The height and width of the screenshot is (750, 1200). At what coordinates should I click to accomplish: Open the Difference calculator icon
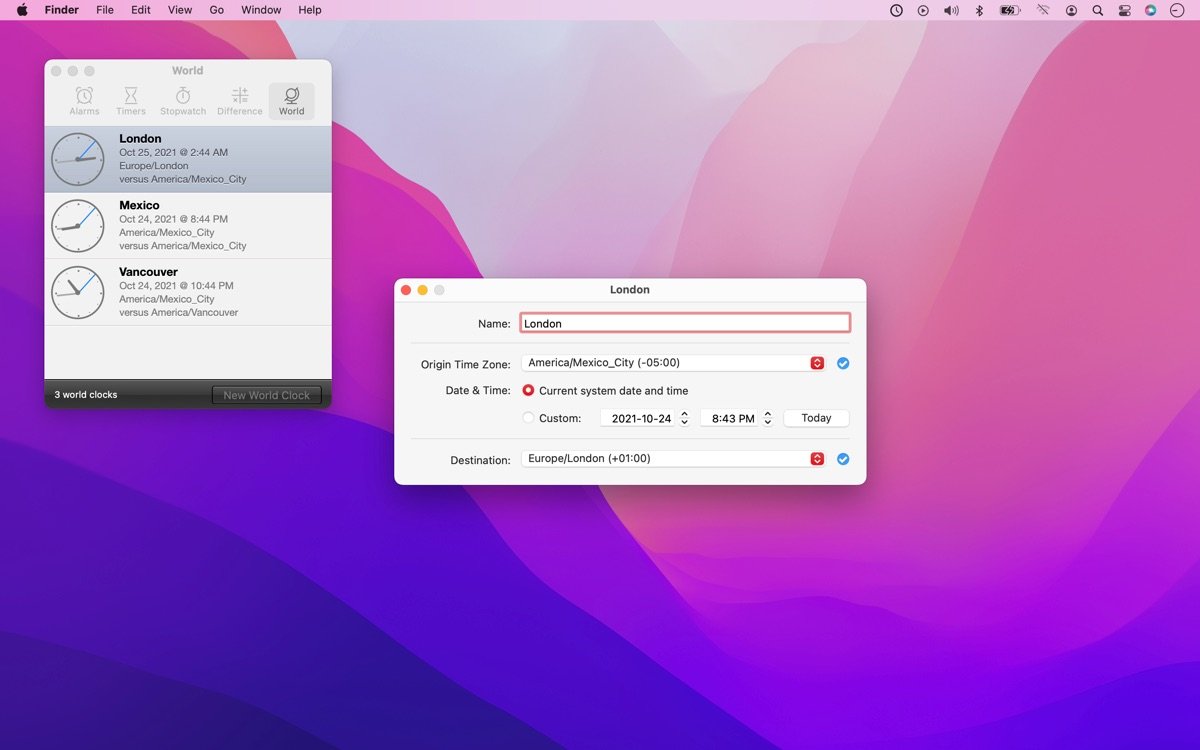click(240, 96)
